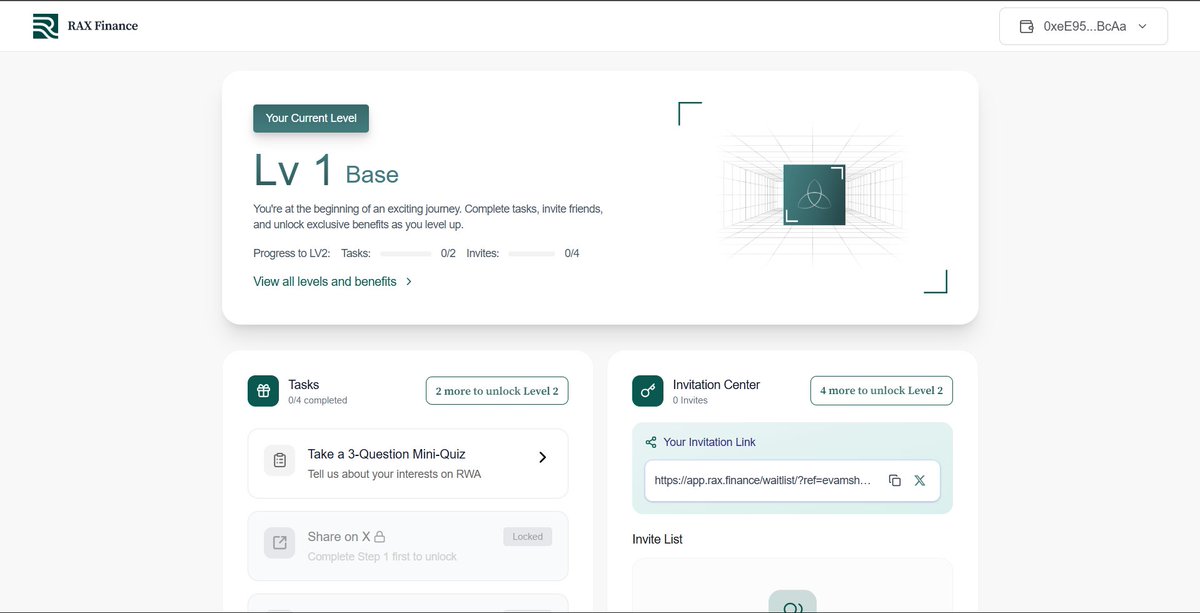
Task: Click the Share on X external-link icon
Action: 280,542
